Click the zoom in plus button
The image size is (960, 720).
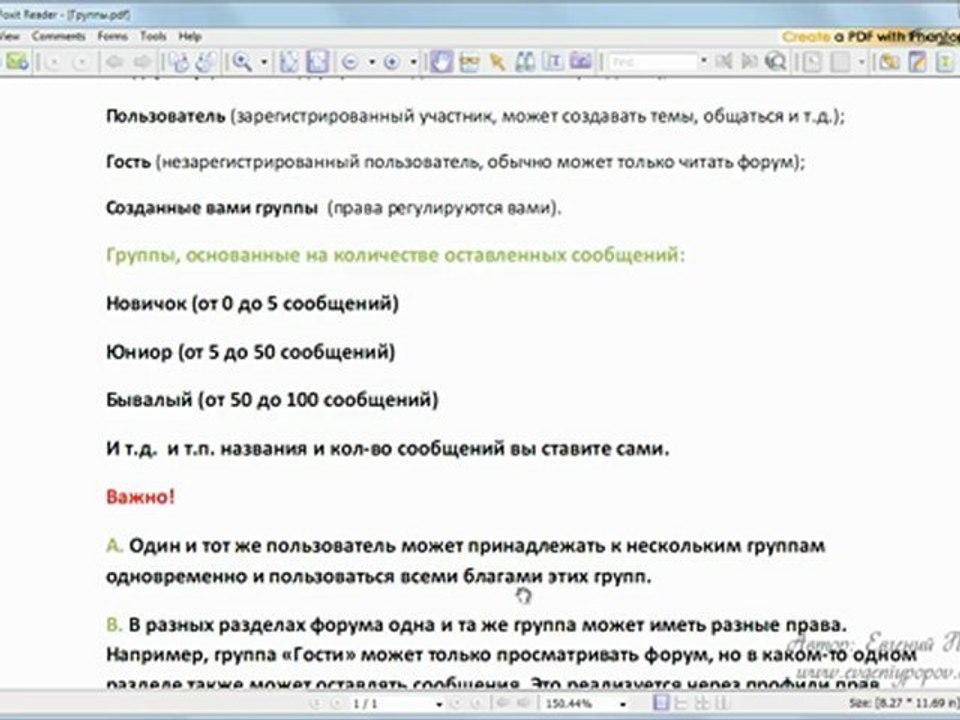click(x=392, y=62)
